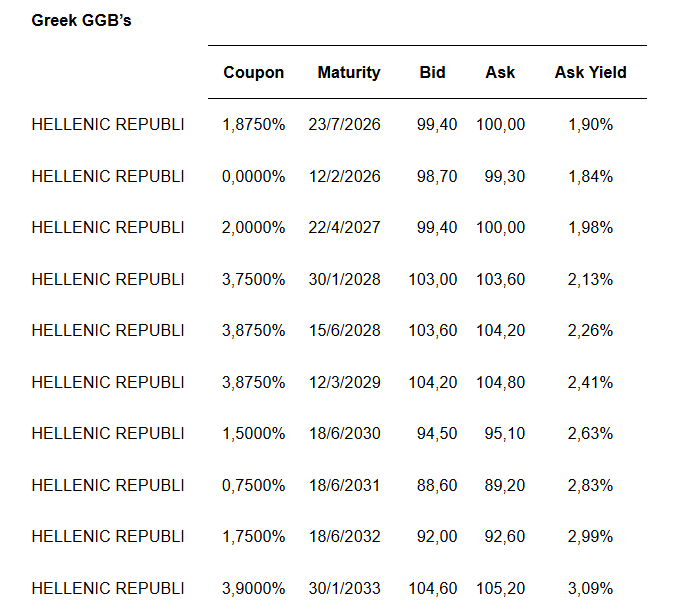The image size is (693, 607).
Task: Select the issuer name for the 18/6/2031 bond
Action: (108, 485)
